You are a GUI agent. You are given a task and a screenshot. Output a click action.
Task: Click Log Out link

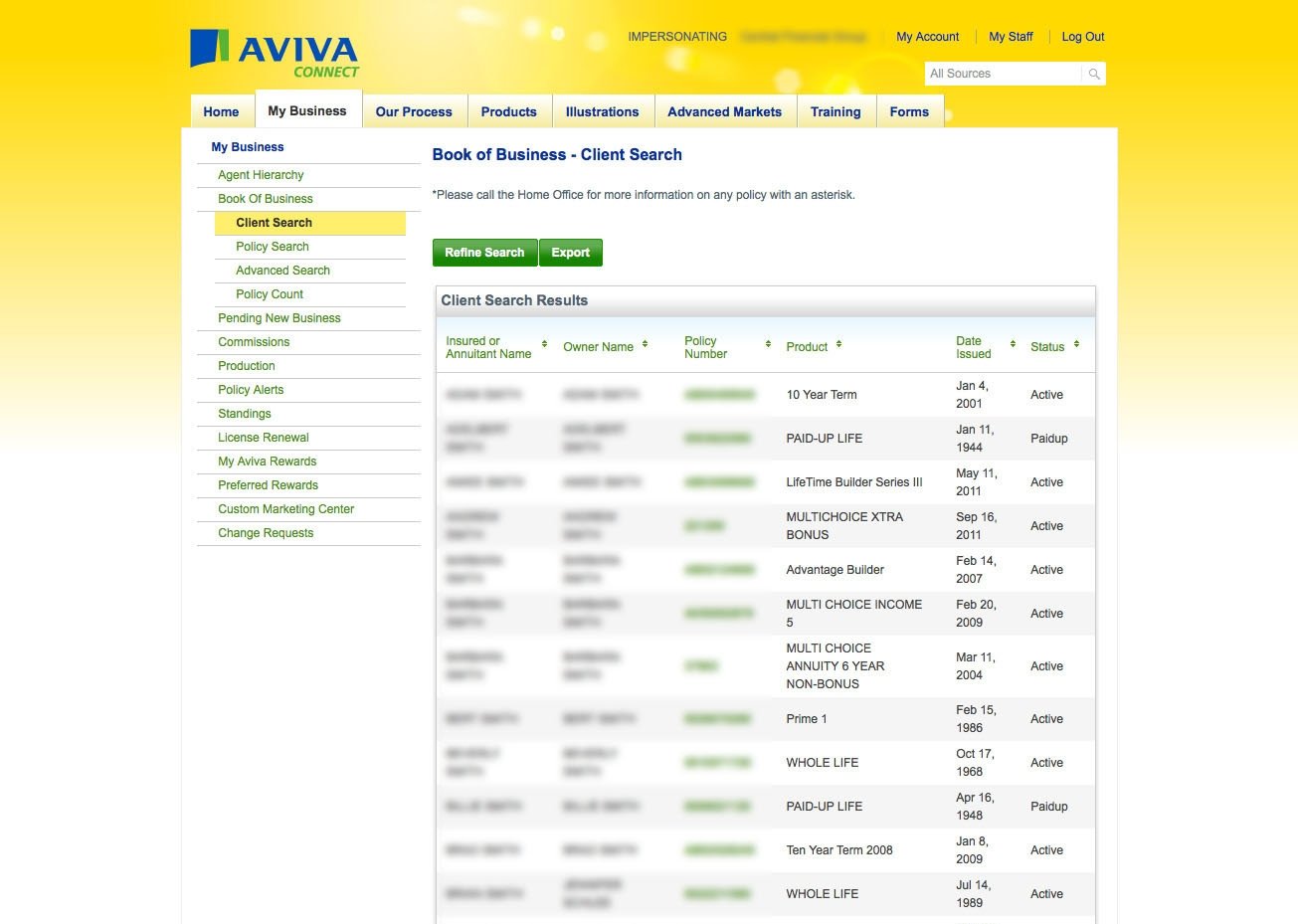pos(1083,37)
